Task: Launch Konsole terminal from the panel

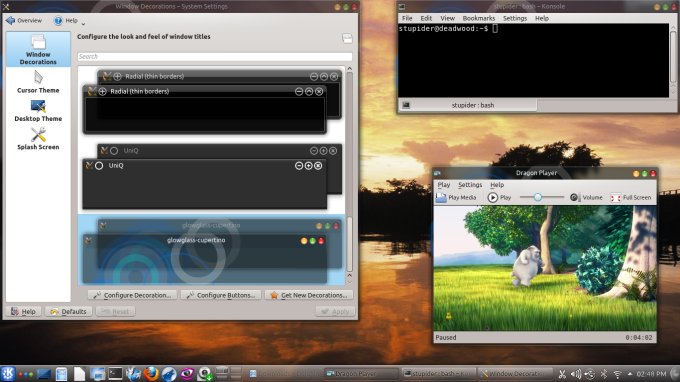Action: [x=115, y=374]
